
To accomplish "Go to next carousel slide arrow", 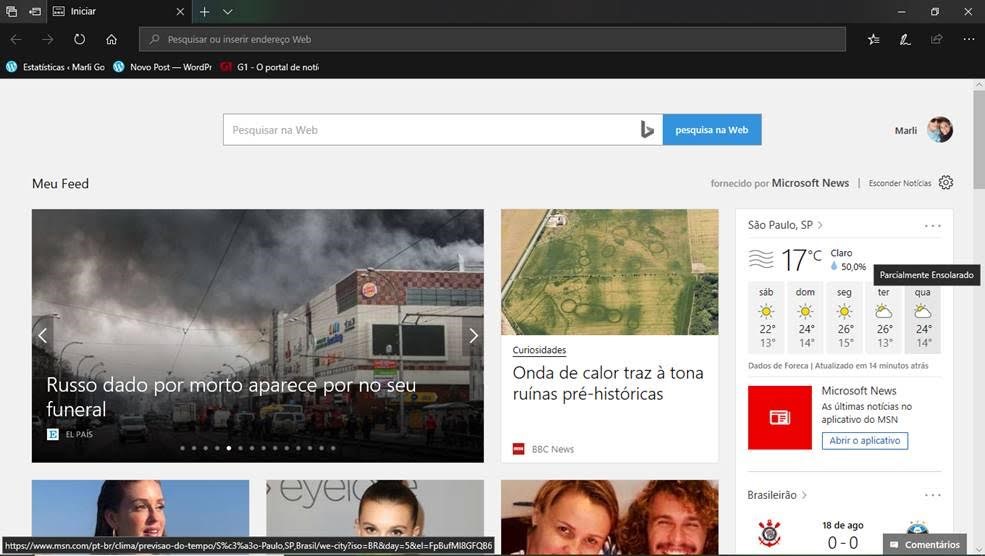I will [473, 336].
